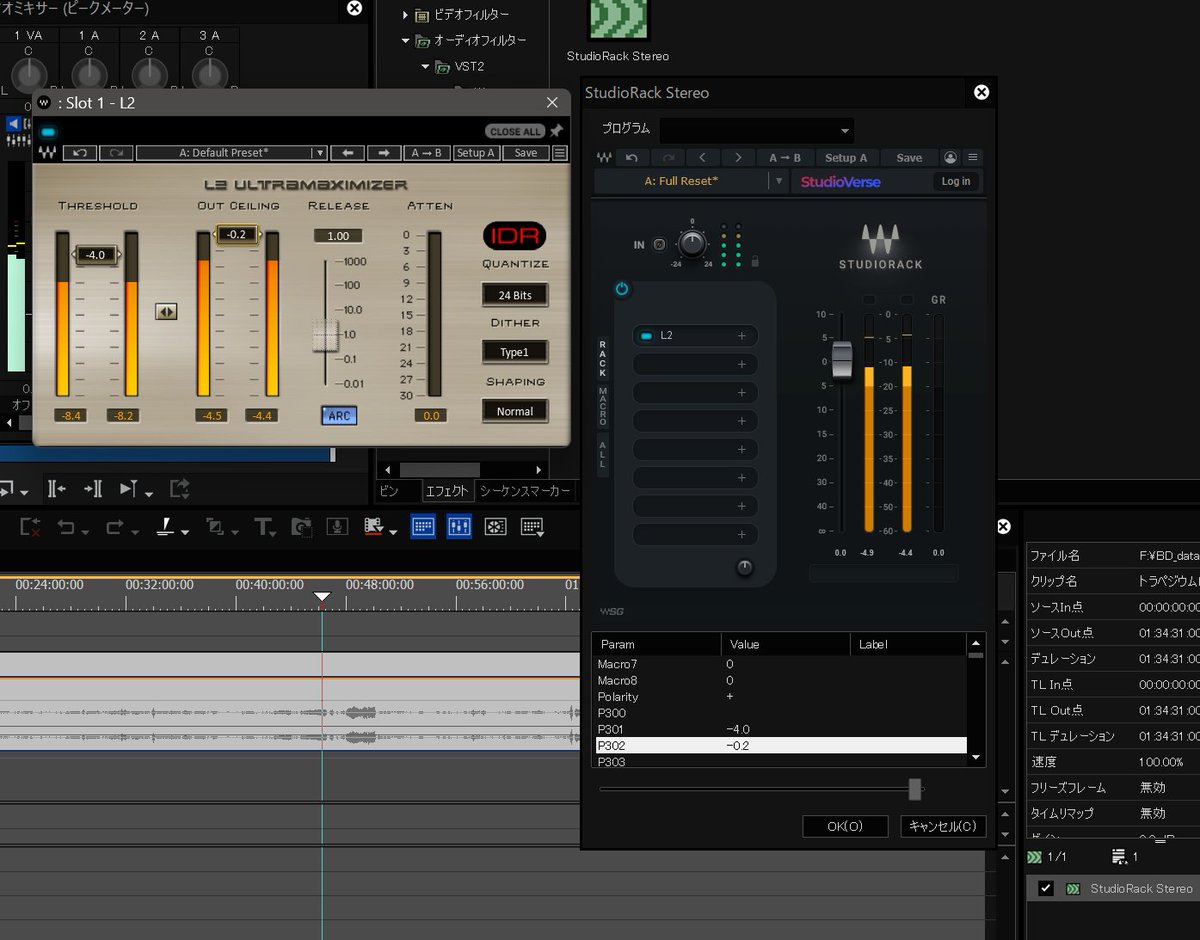Click the parameter value slider handle below the Param list
The width and height of the screenshot is (1200, 940).
click(914, 789)
